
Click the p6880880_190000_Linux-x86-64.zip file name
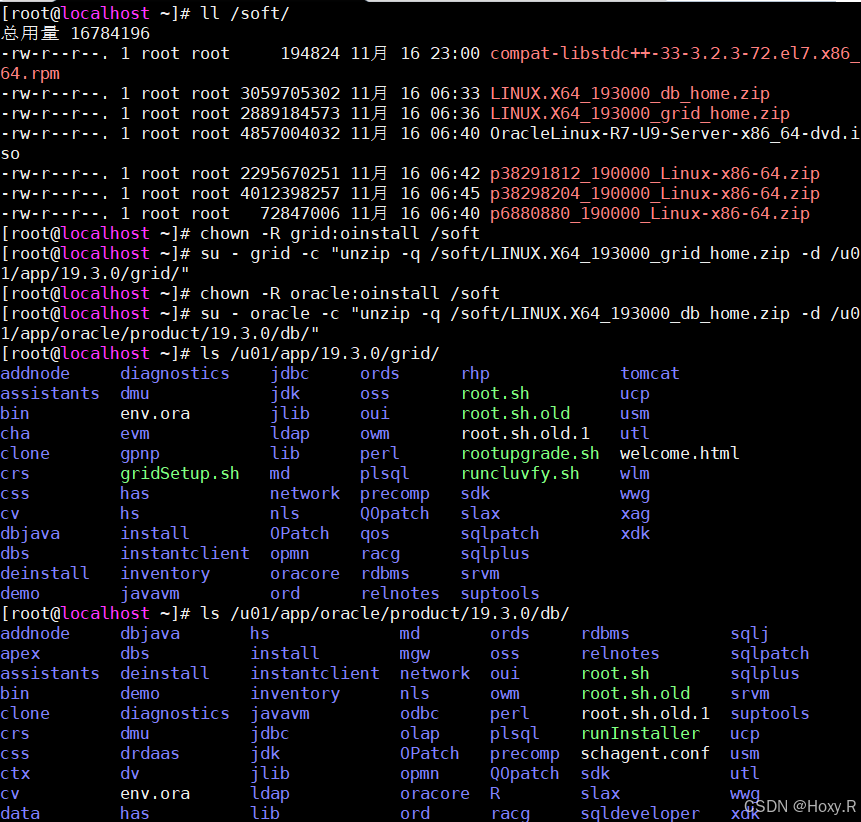(x=650, y=213)
